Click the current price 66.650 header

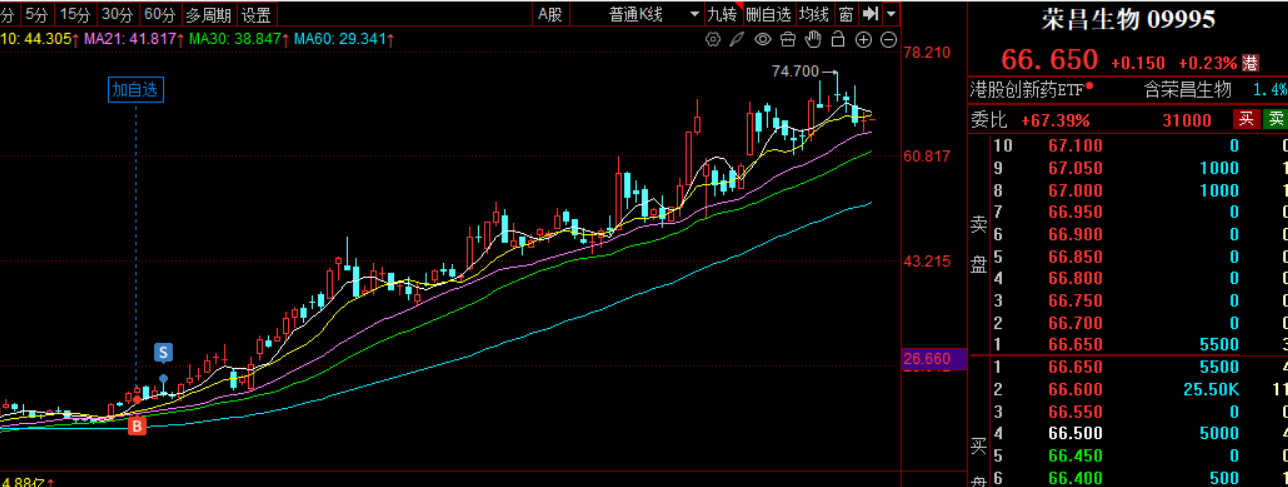(1049, 60)
